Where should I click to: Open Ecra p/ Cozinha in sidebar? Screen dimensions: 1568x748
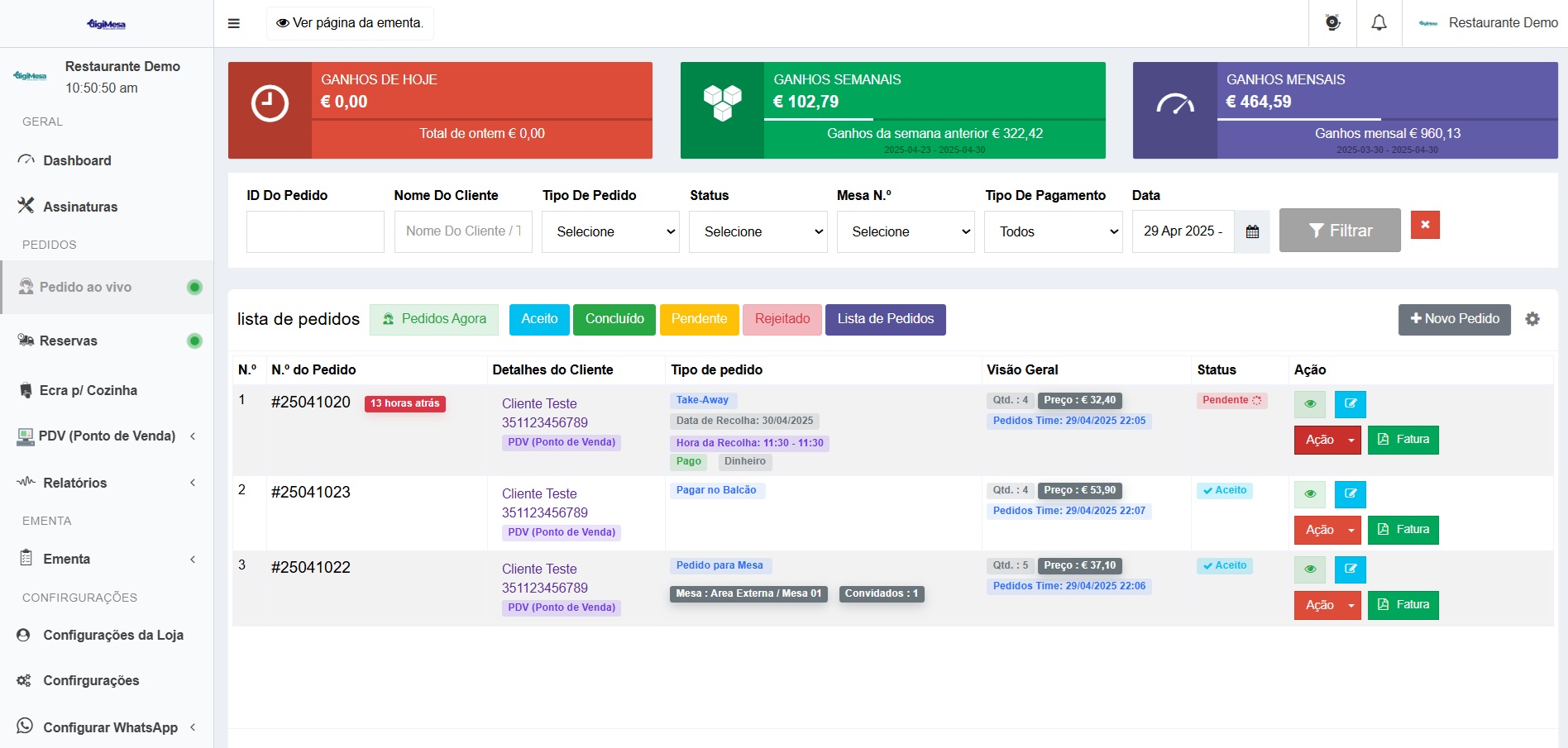(x=88, y=390)
